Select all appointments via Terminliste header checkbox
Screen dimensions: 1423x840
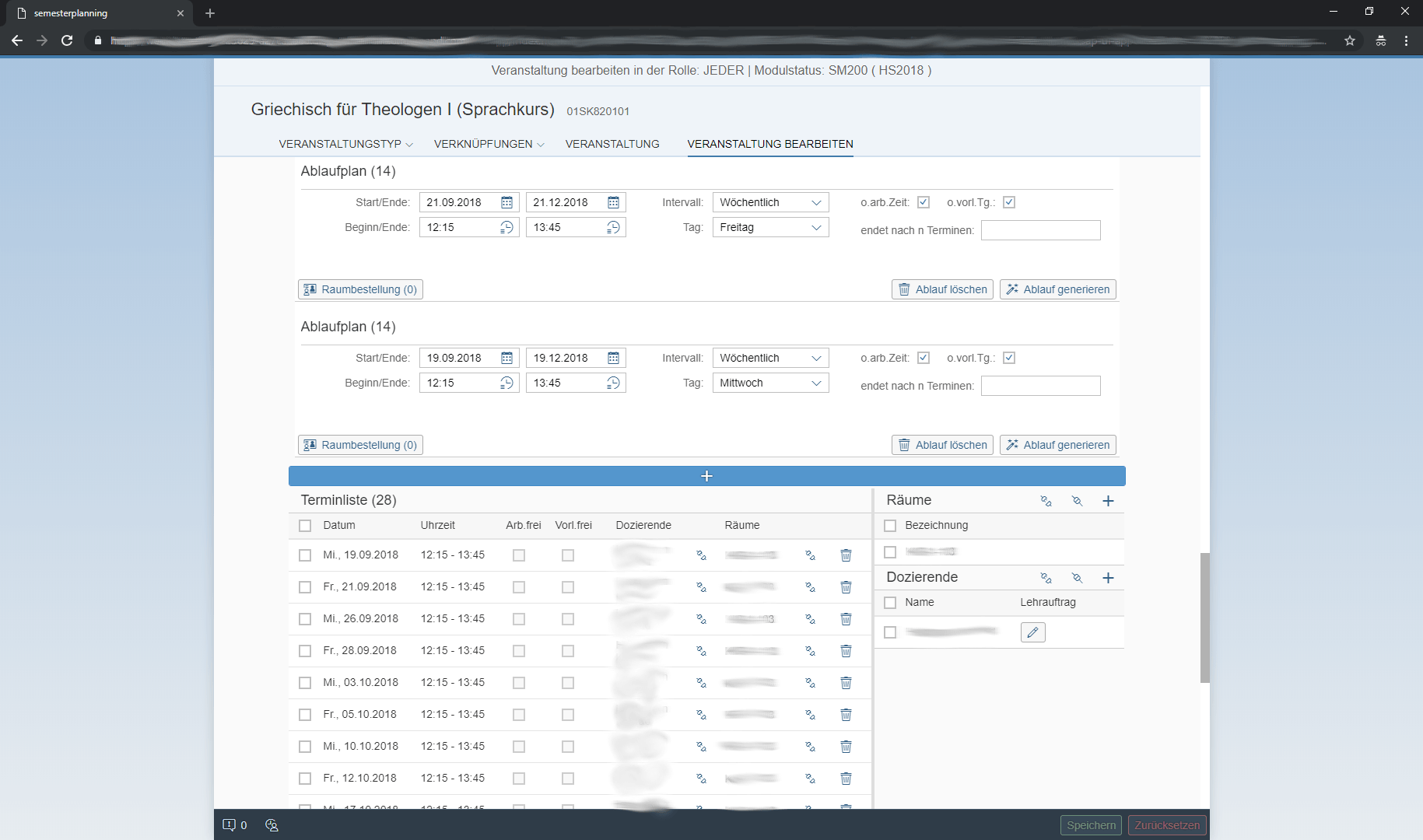[x=305, y=525]
